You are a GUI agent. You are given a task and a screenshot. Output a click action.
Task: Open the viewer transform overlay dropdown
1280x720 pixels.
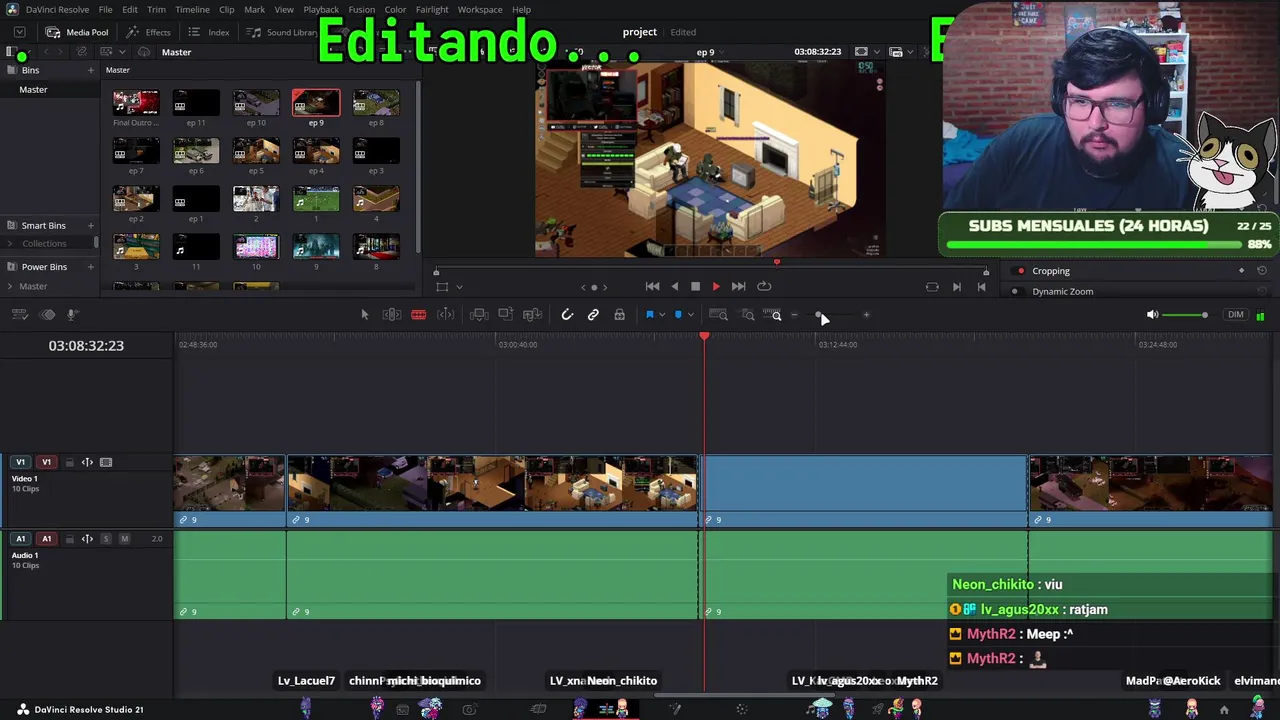coord(459,287)
